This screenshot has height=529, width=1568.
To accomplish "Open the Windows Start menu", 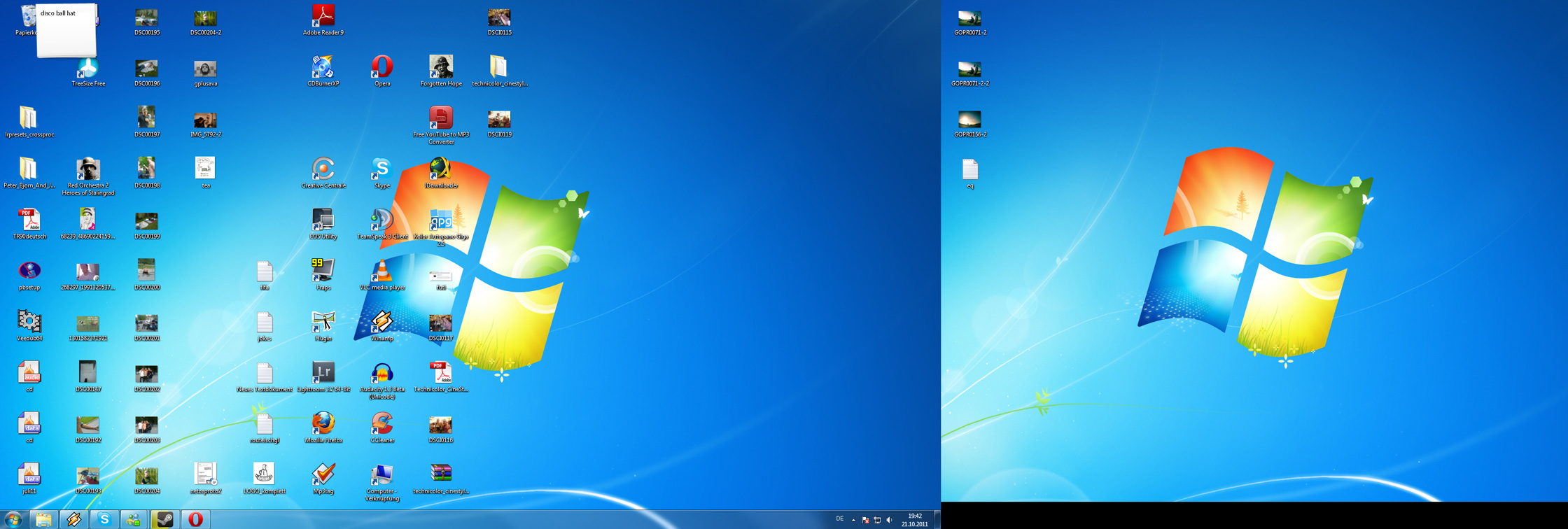I will (x=13, y=519).
